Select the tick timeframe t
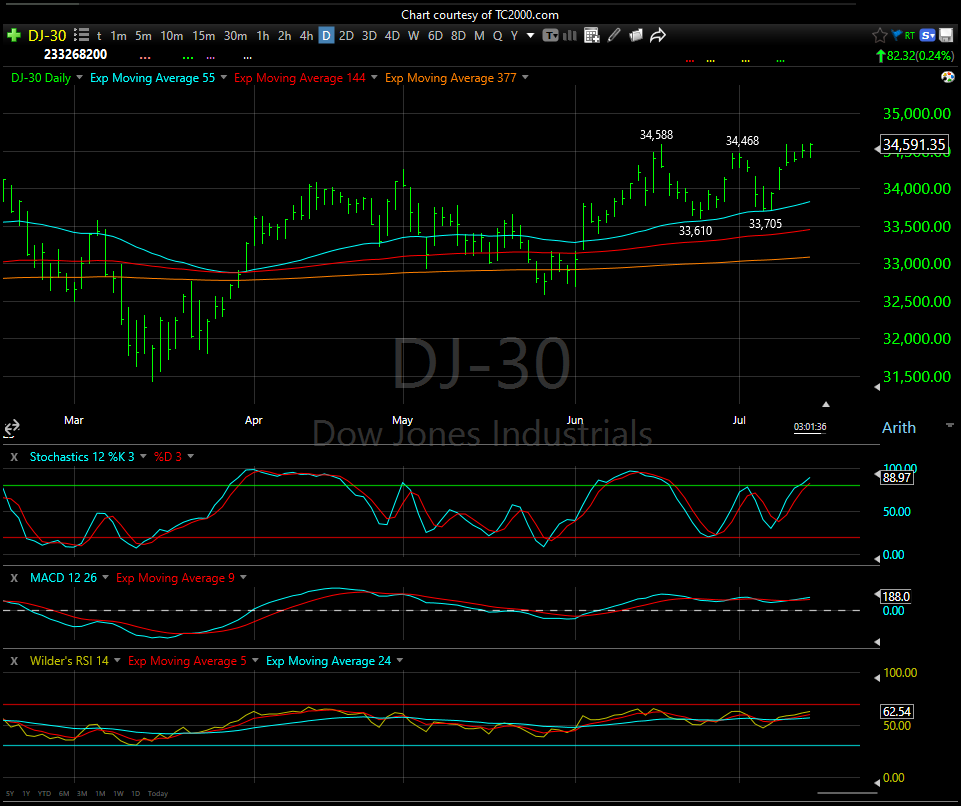The width and height of the screenshot is (961, 806). tap(99, 36)
